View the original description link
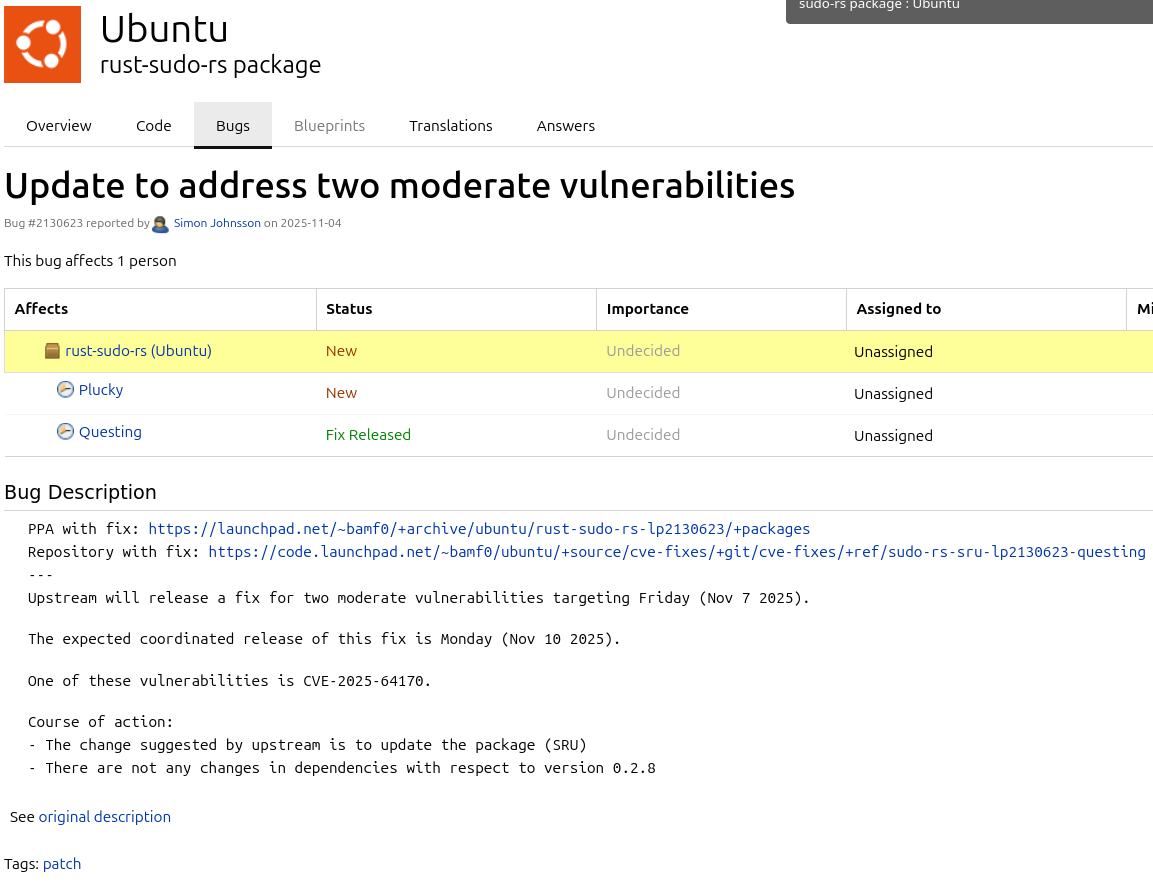 tap(104, 817)
